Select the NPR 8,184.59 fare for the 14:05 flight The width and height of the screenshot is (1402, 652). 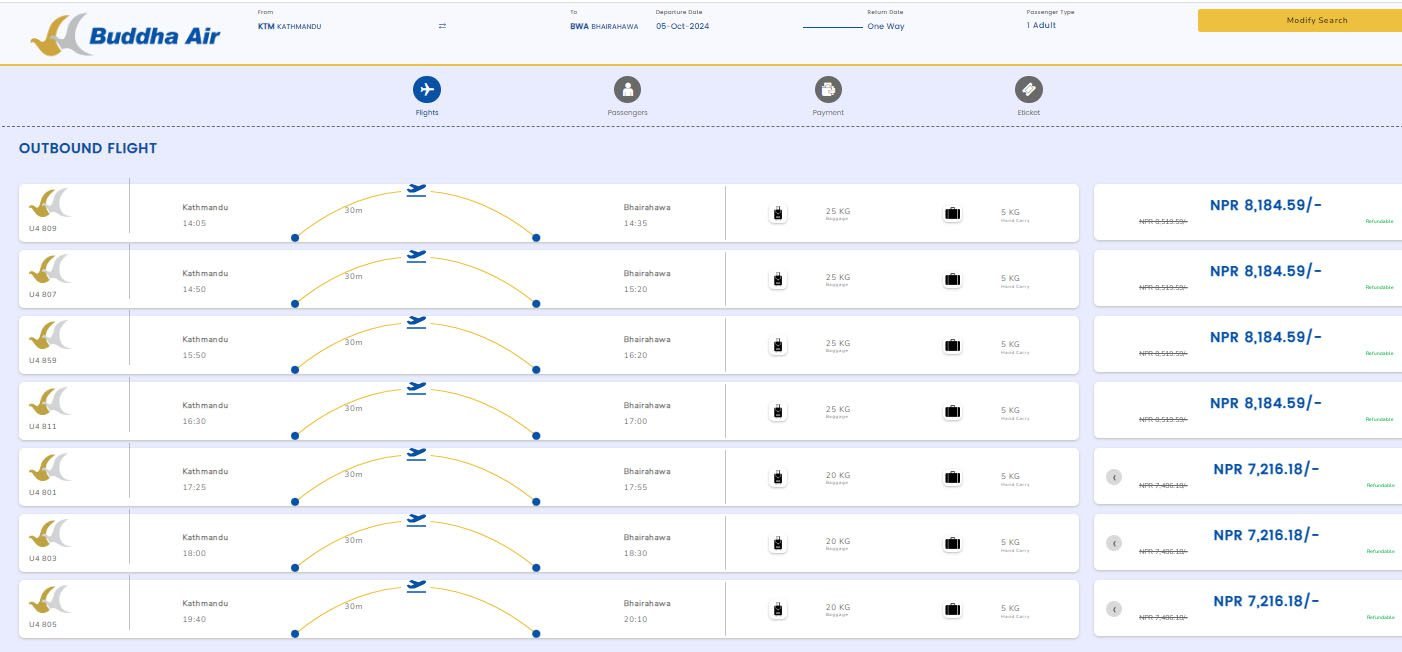pos(1265,205)
